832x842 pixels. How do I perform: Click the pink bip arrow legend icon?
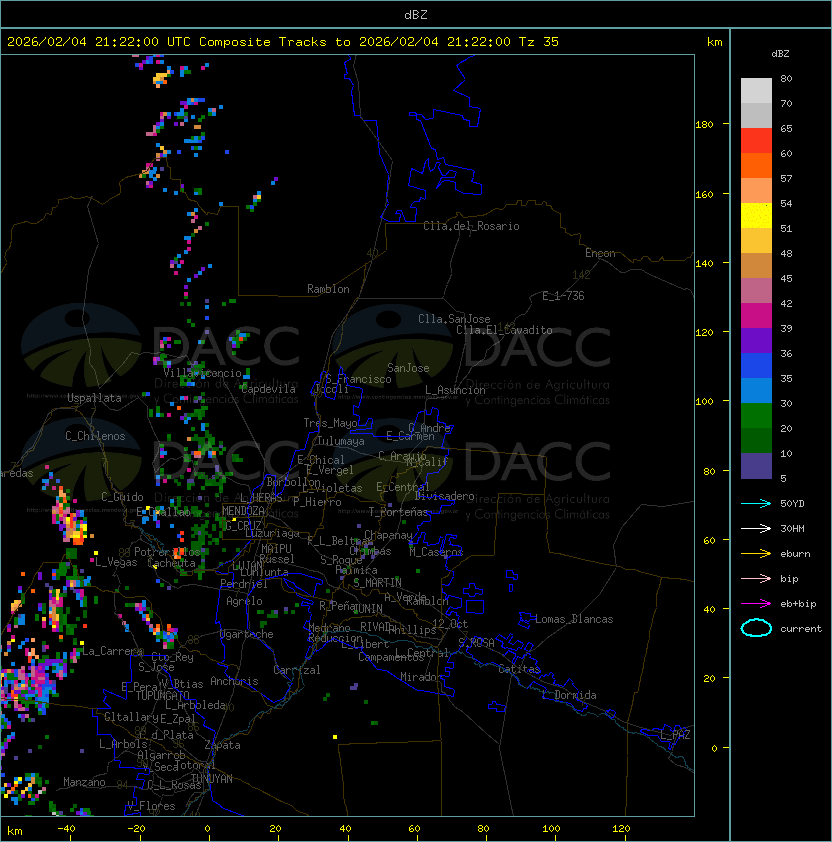click(x=756, y=578)
